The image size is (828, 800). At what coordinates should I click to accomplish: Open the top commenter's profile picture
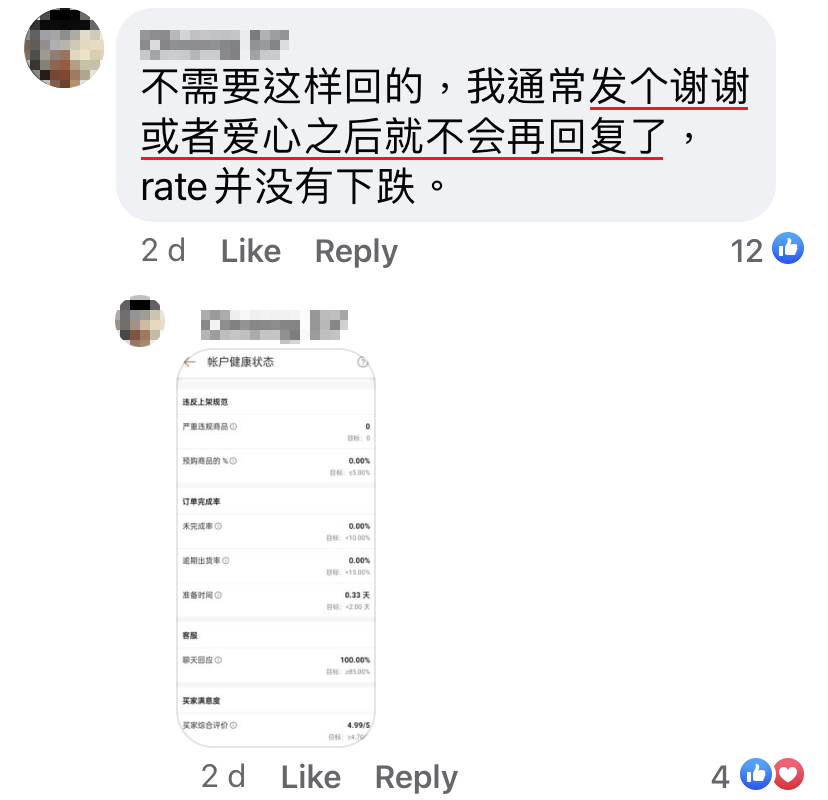[64, 48]
